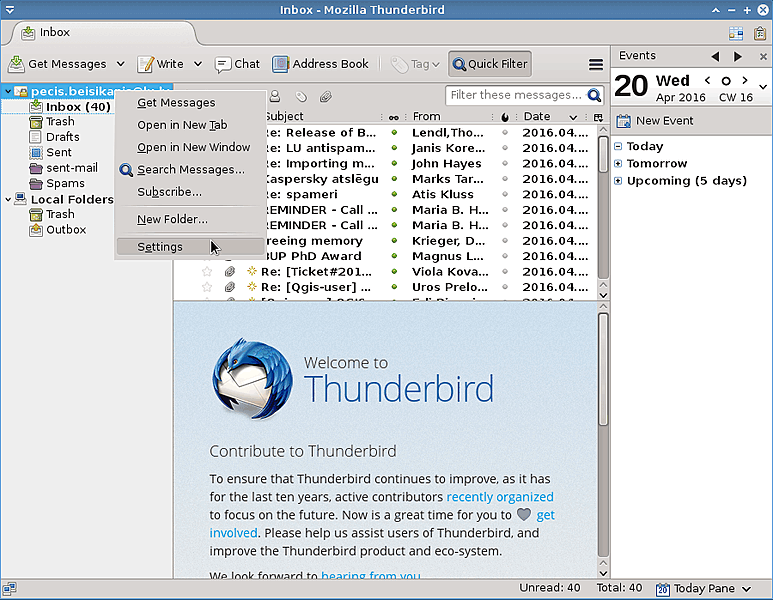Toggle the Quick Filter button
Screen dimensions: 773x600
click(490, 64)
